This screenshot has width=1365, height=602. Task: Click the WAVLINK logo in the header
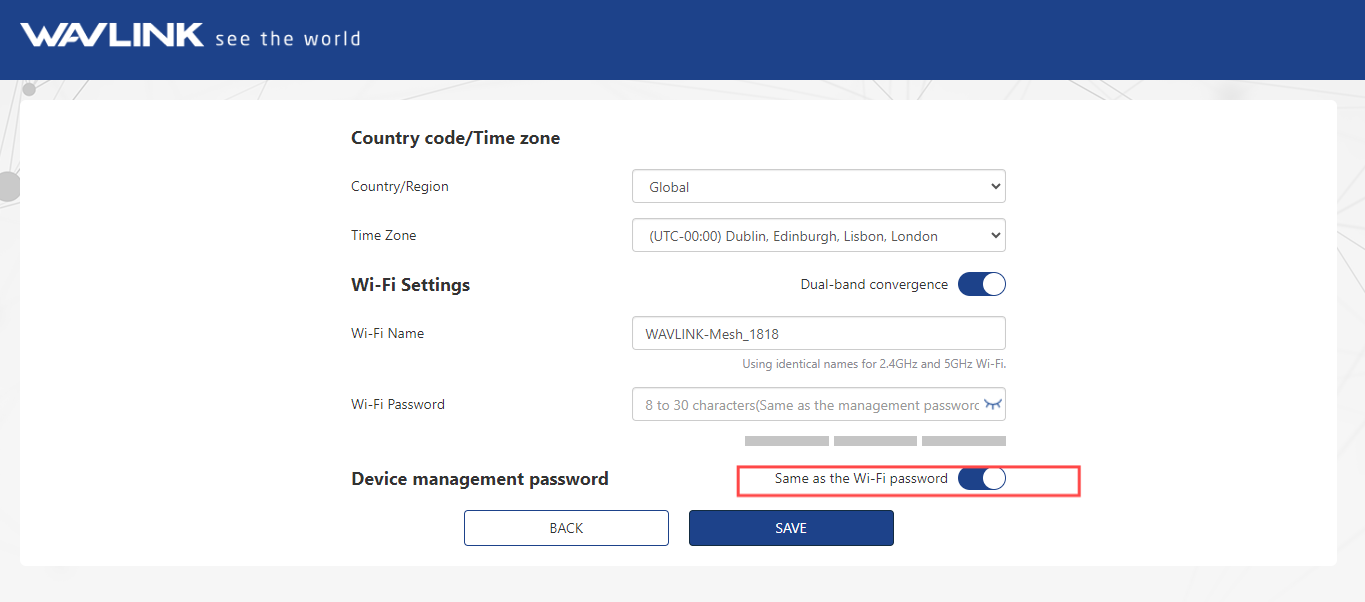click(111, 36)
